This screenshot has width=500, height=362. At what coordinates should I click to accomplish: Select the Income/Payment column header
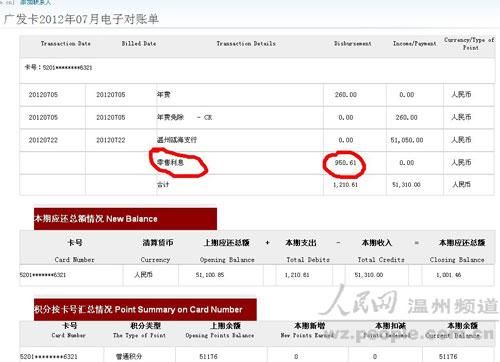pos(415,44)
